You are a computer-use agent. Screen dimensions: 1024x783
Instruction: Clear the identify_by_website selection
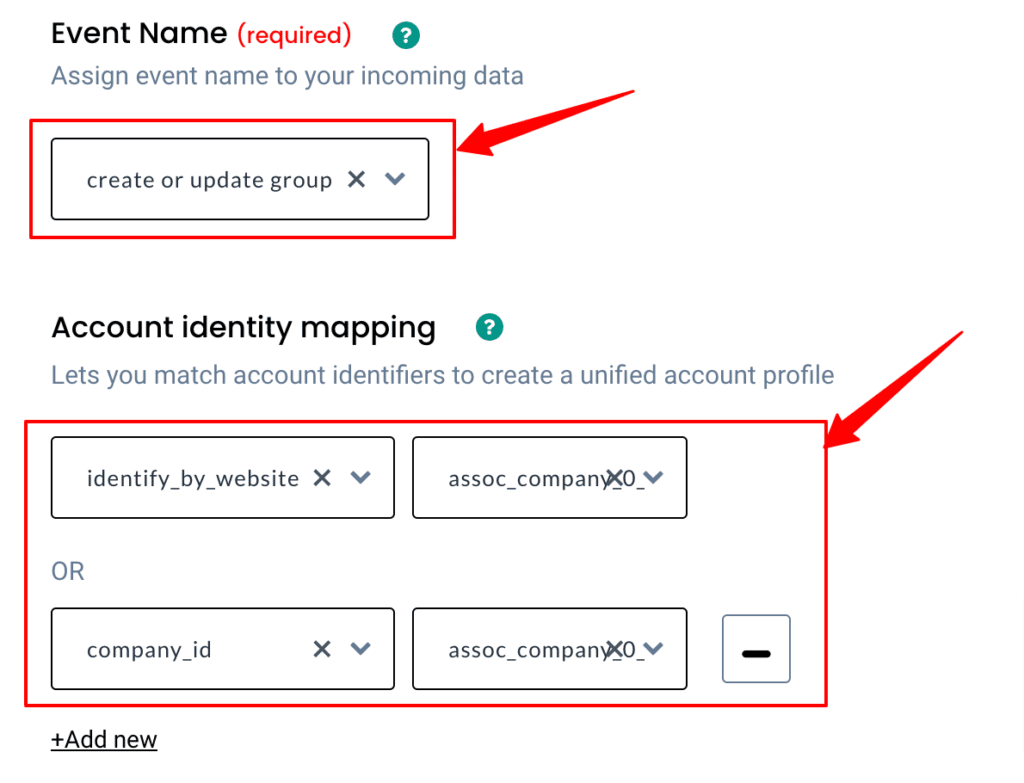point(322,478)
